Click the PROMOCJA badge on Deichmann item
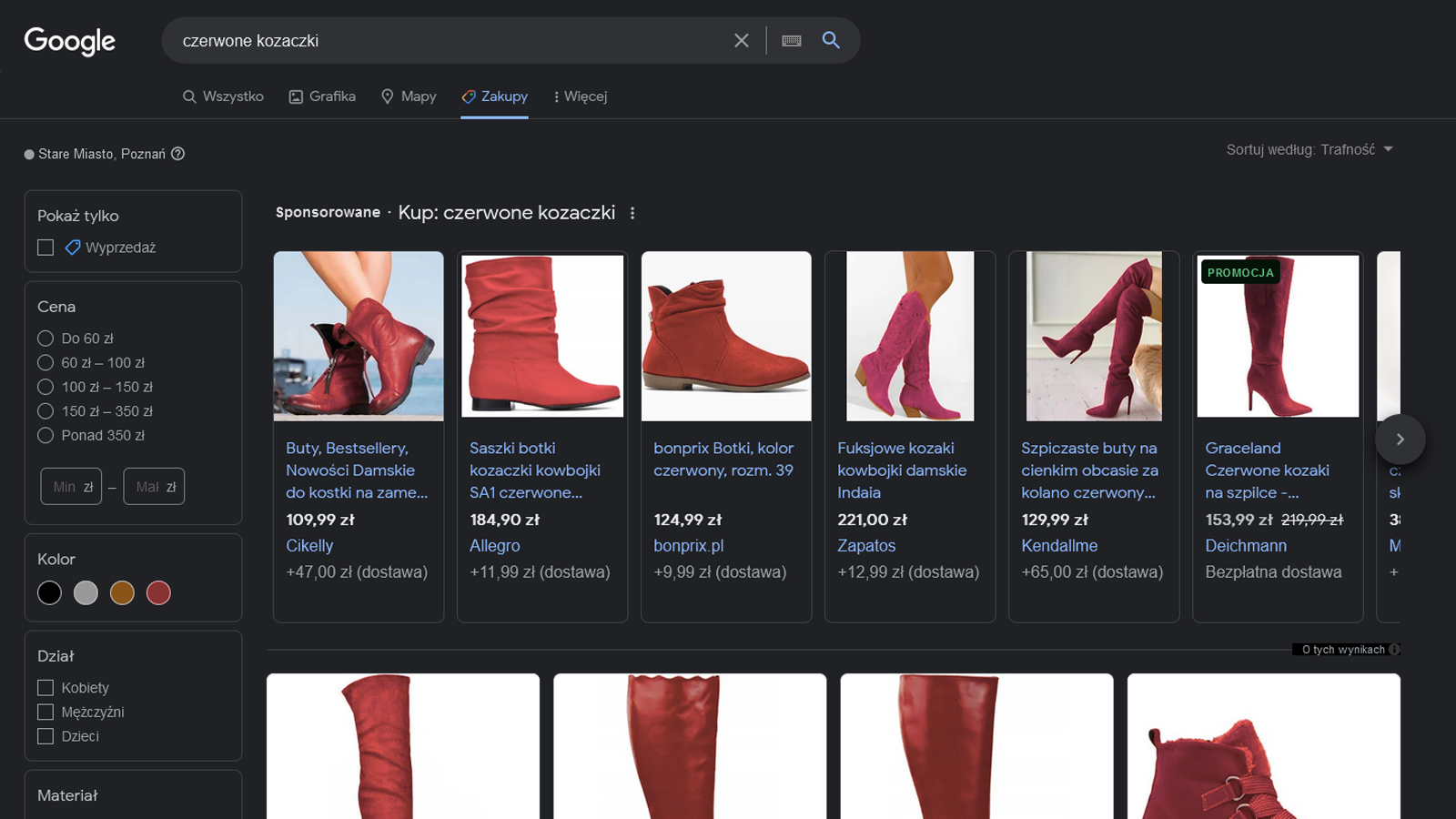This screenshot has height=819, width=1456. coord(1240,272)
